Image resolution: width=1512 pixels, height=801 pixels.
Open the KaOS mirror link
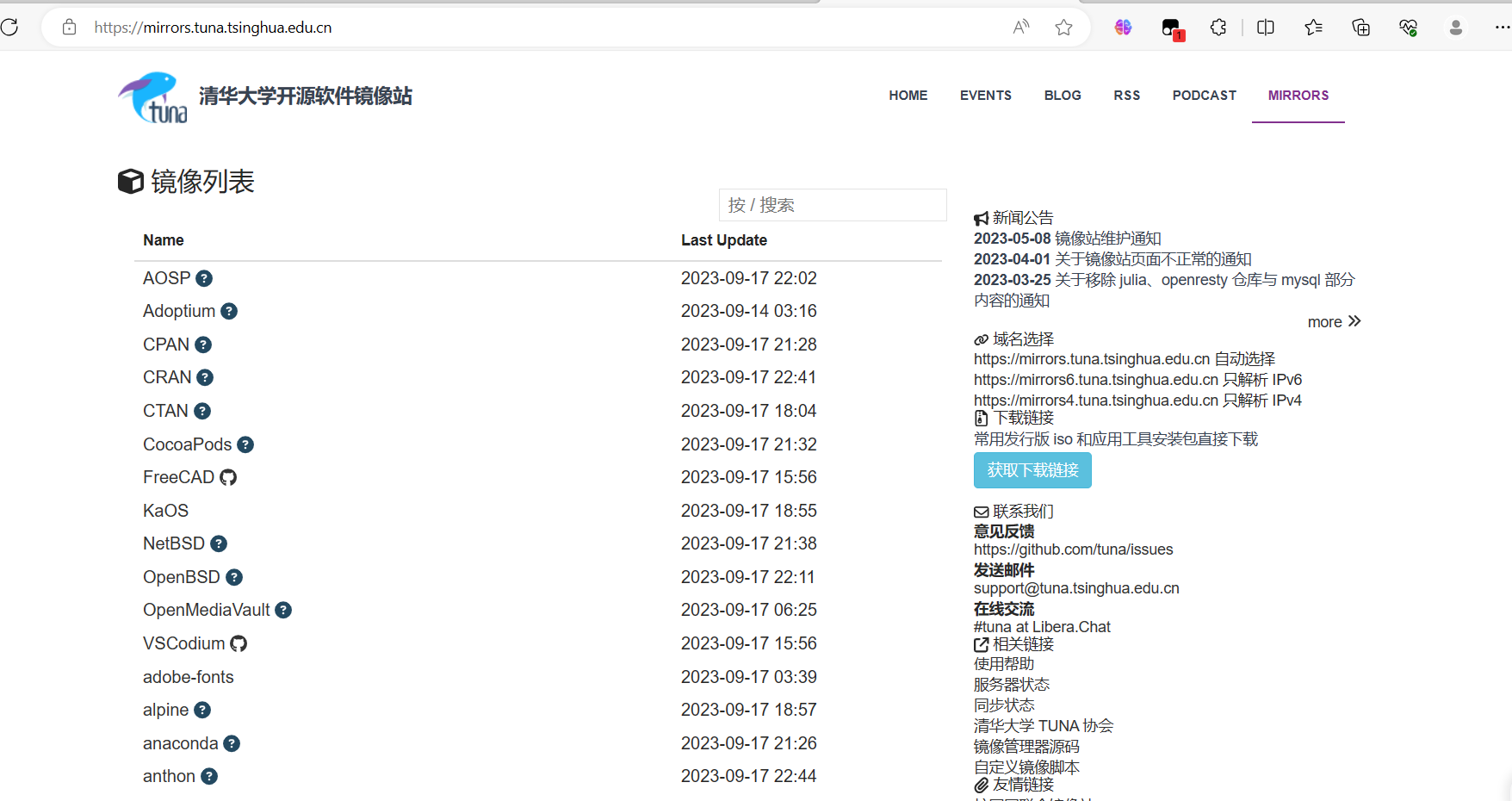[165, 511]
